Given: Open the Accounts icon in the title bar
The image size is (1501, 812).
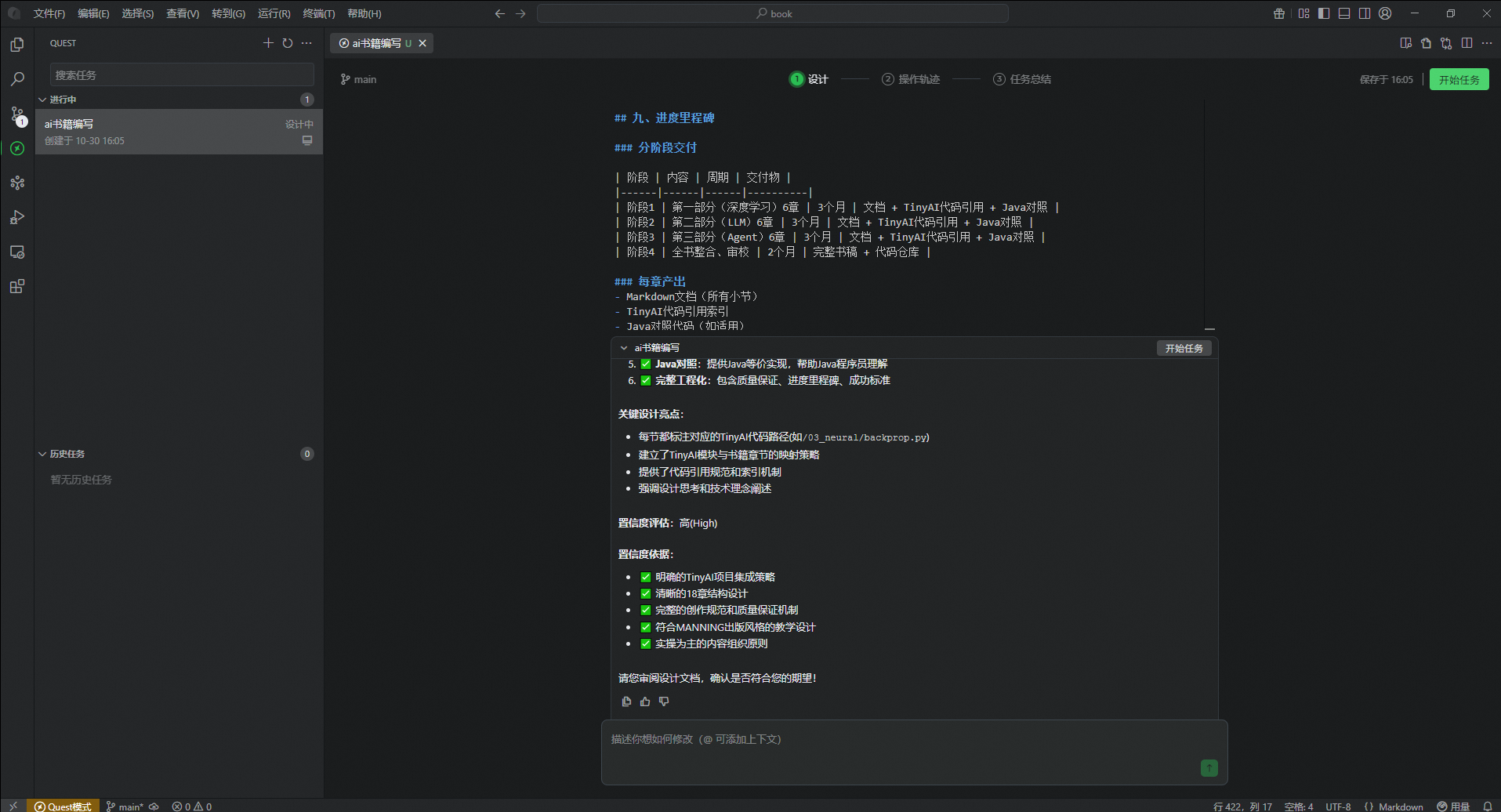Looking at the screenshot, I should point(1386,13).
